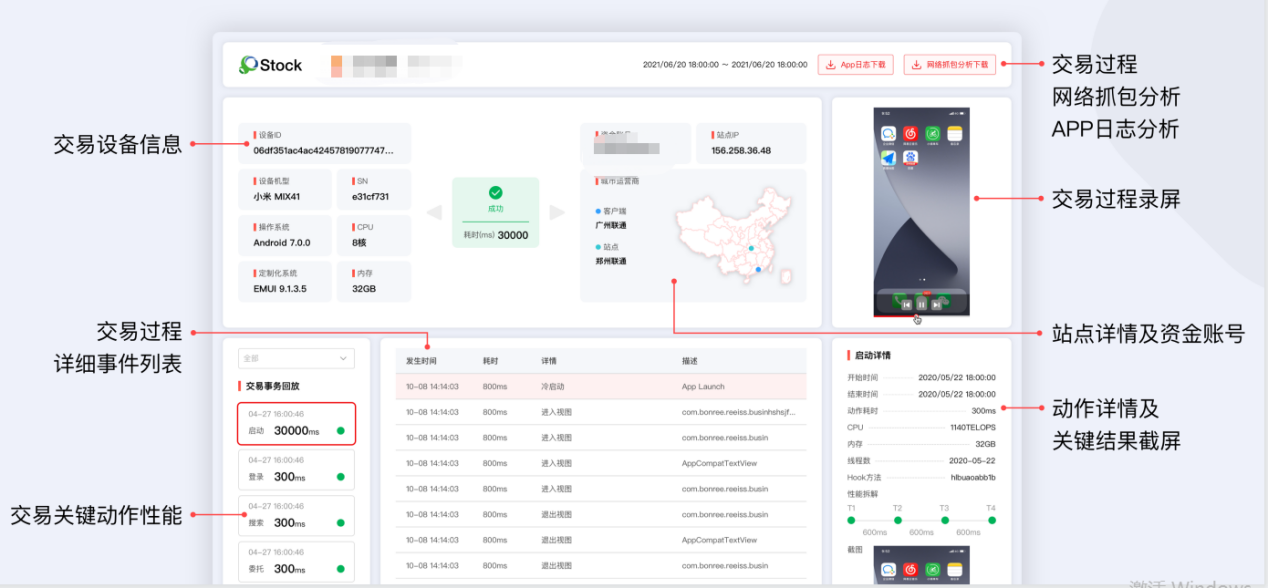Select the T1 marker in 性能拆解 timeline

point(851,520)
